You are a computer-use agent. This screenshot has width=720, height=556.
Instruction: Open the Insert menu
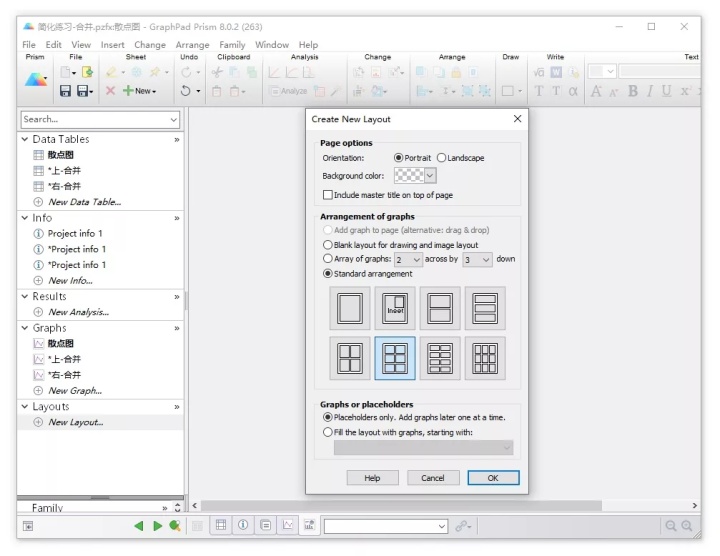pos(112,45)
